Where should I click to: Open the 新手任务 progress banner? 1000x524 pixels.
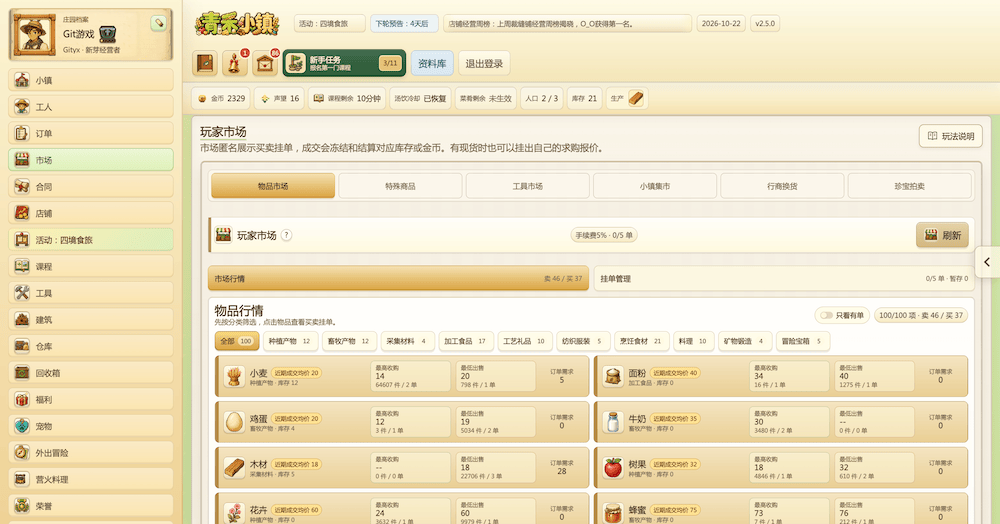[x=344, y=63]
